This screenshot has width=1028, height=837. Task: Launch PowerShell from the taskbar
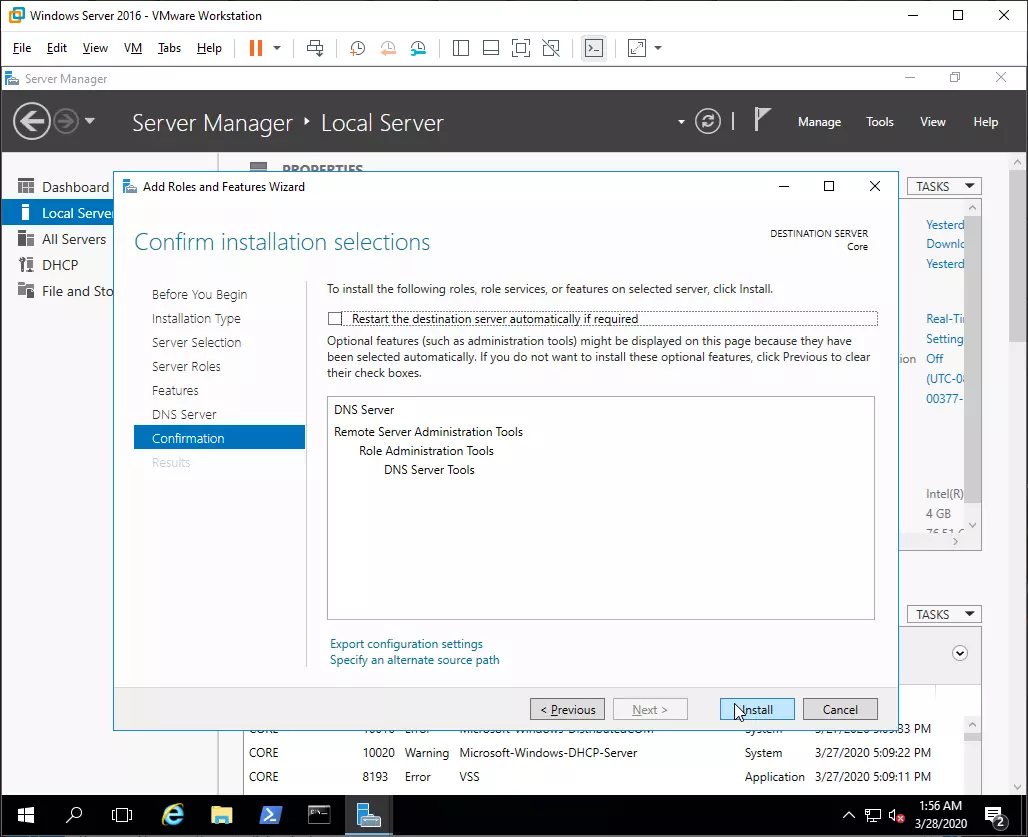point(270,815)
